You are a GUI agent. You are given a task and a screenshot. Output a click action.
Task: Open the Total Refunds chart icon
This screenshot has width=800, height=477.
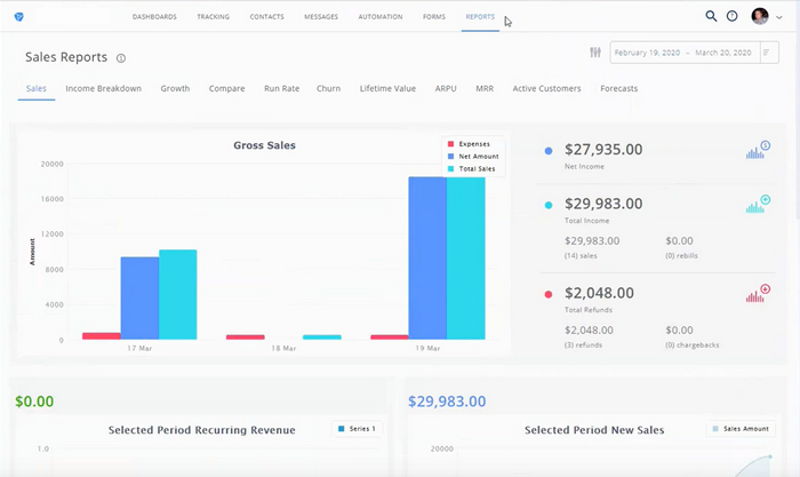pos(758,293)
